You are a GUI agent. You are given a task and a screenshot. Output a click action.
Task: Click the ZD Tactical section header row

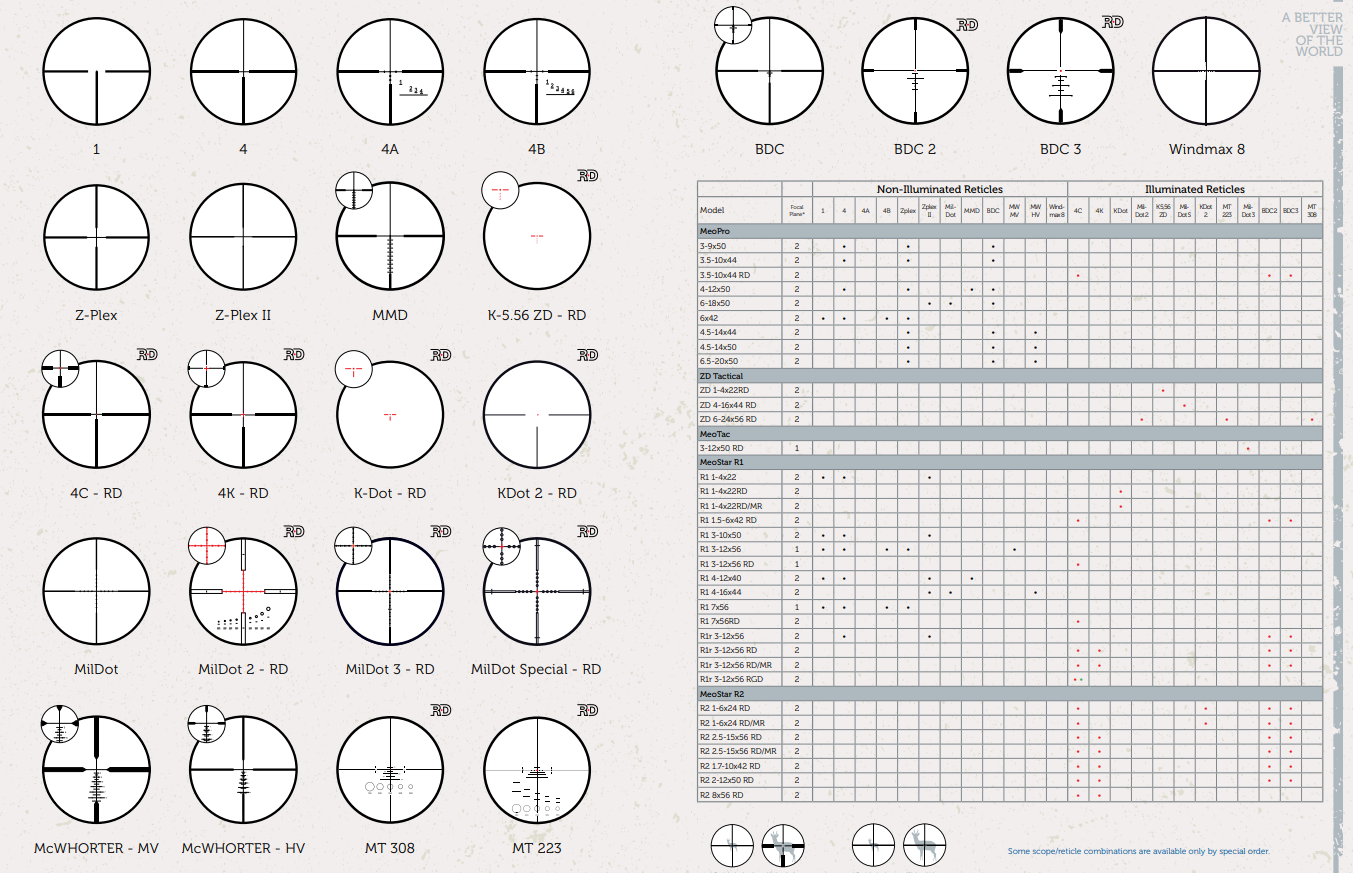(x=1009, y=376)
